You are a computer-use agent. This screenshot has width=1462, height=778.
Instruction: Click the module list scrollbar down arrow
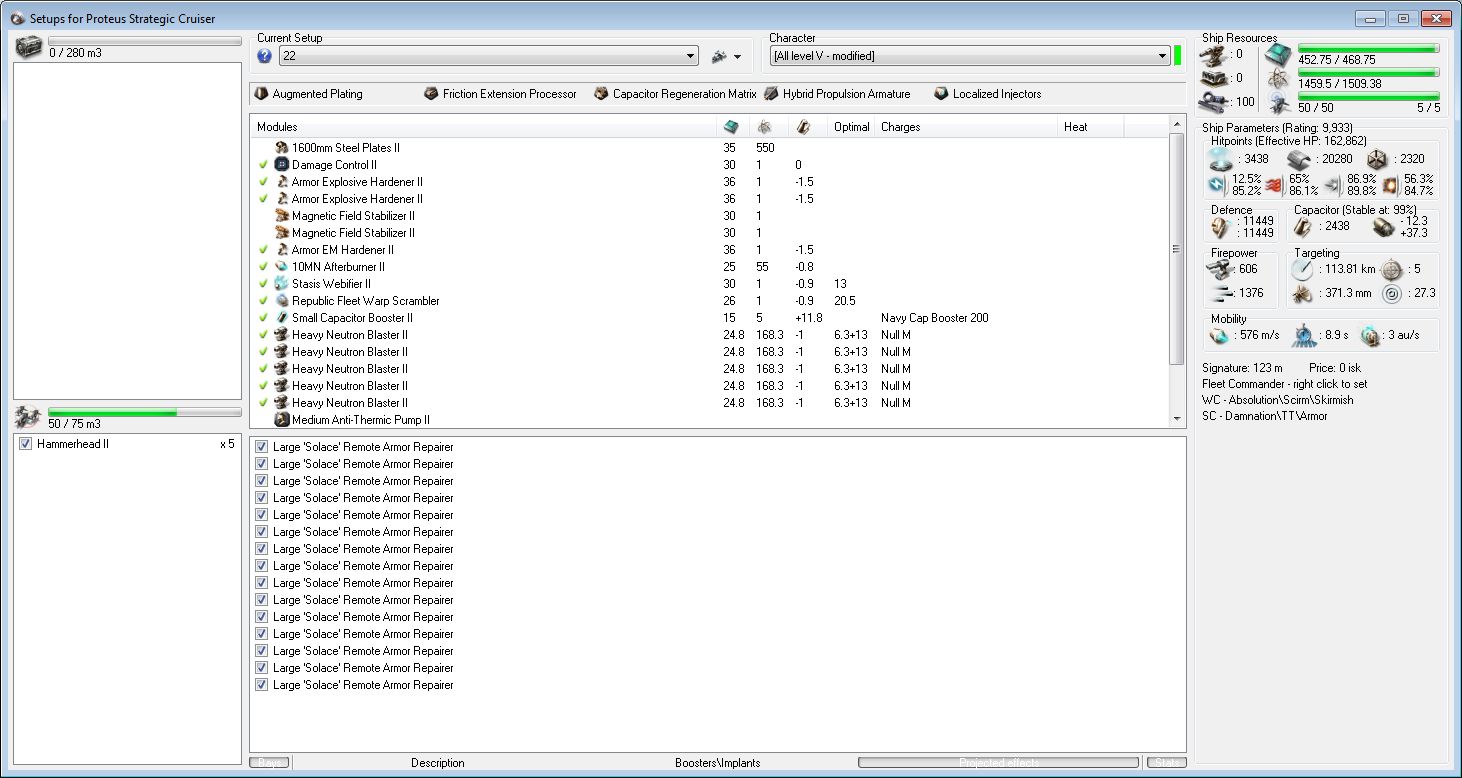pyautogui.click(x=1177, y=419)
